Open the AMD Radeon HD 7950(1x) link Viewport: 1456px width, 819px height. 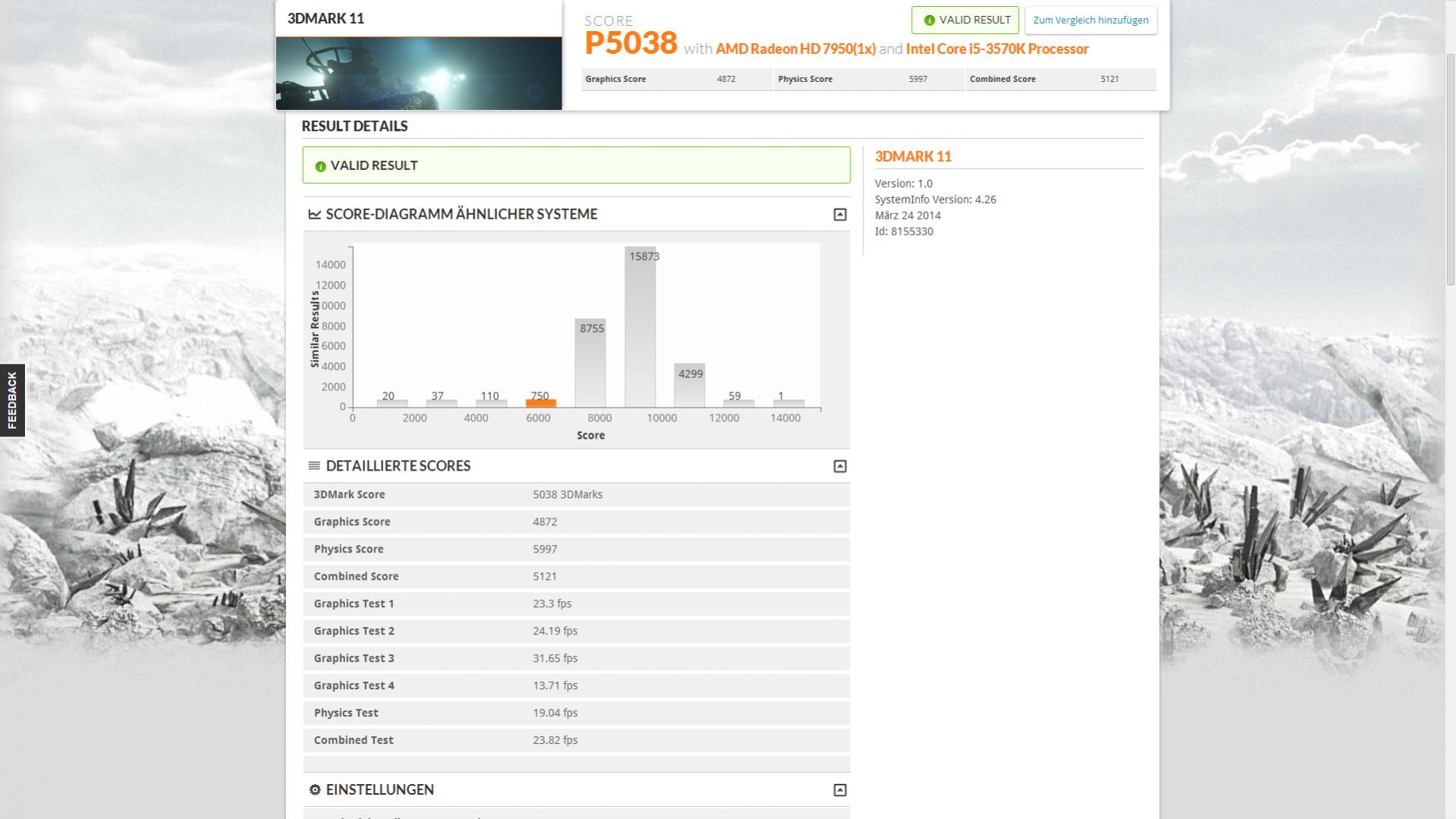795,49
